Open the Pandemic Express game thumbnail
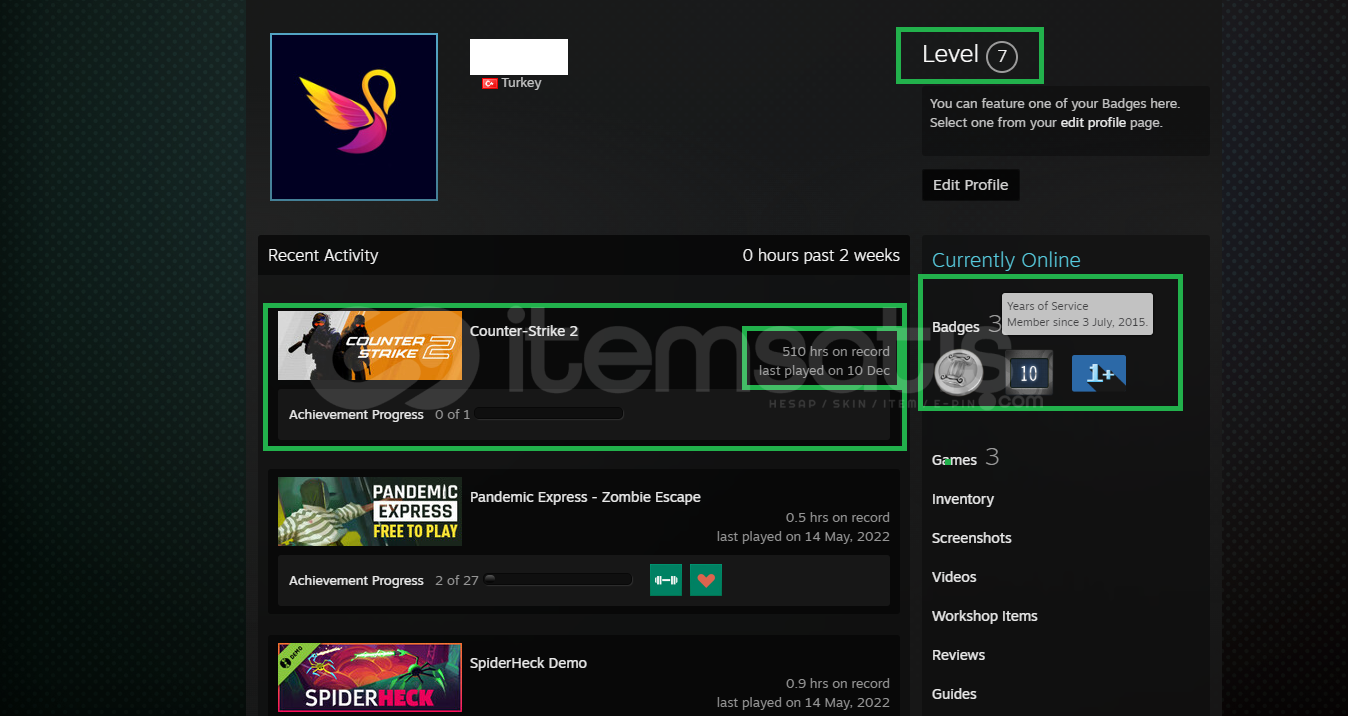 [369, 511]
